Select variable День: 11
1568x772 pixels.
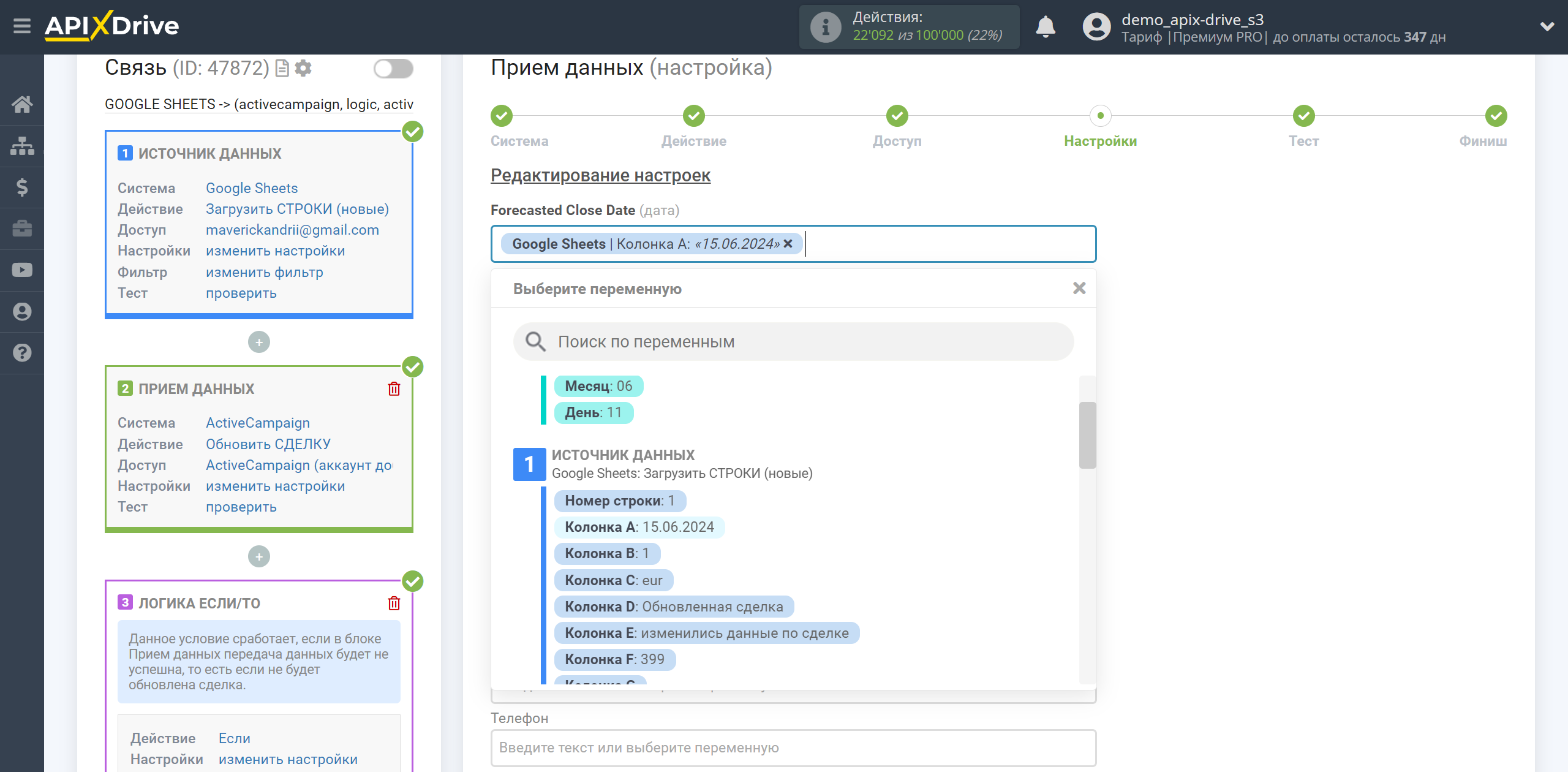(594, 412)
